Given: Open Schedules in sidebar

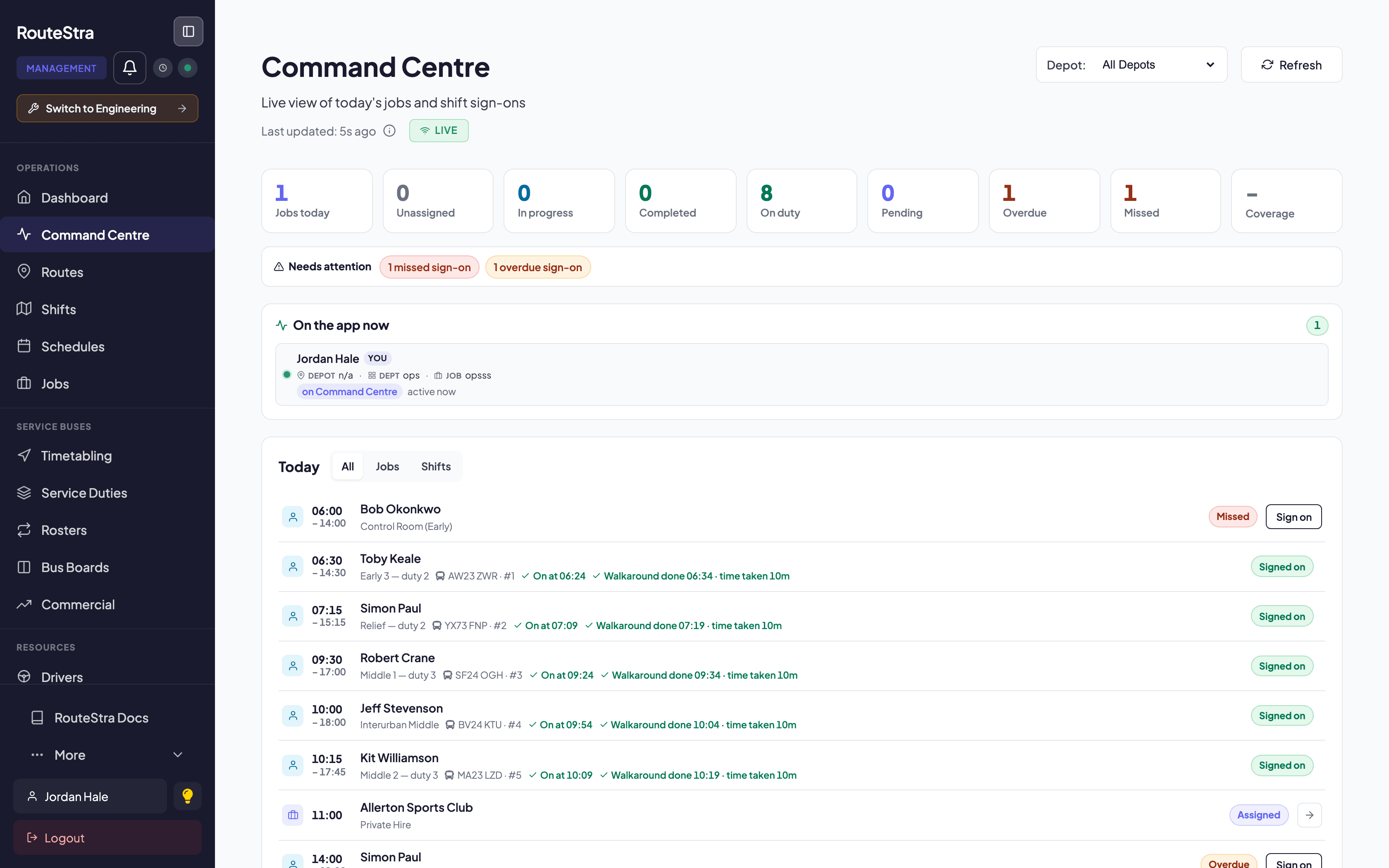Looking at the screenshot, I should 107,346.
